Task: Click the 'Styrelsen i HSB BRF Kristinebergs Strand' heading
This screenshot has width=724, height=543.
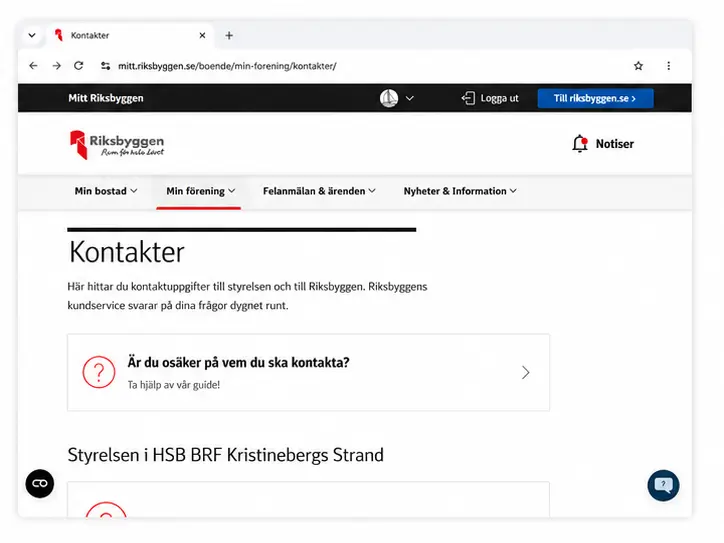Action: click(x=225, y=455)
